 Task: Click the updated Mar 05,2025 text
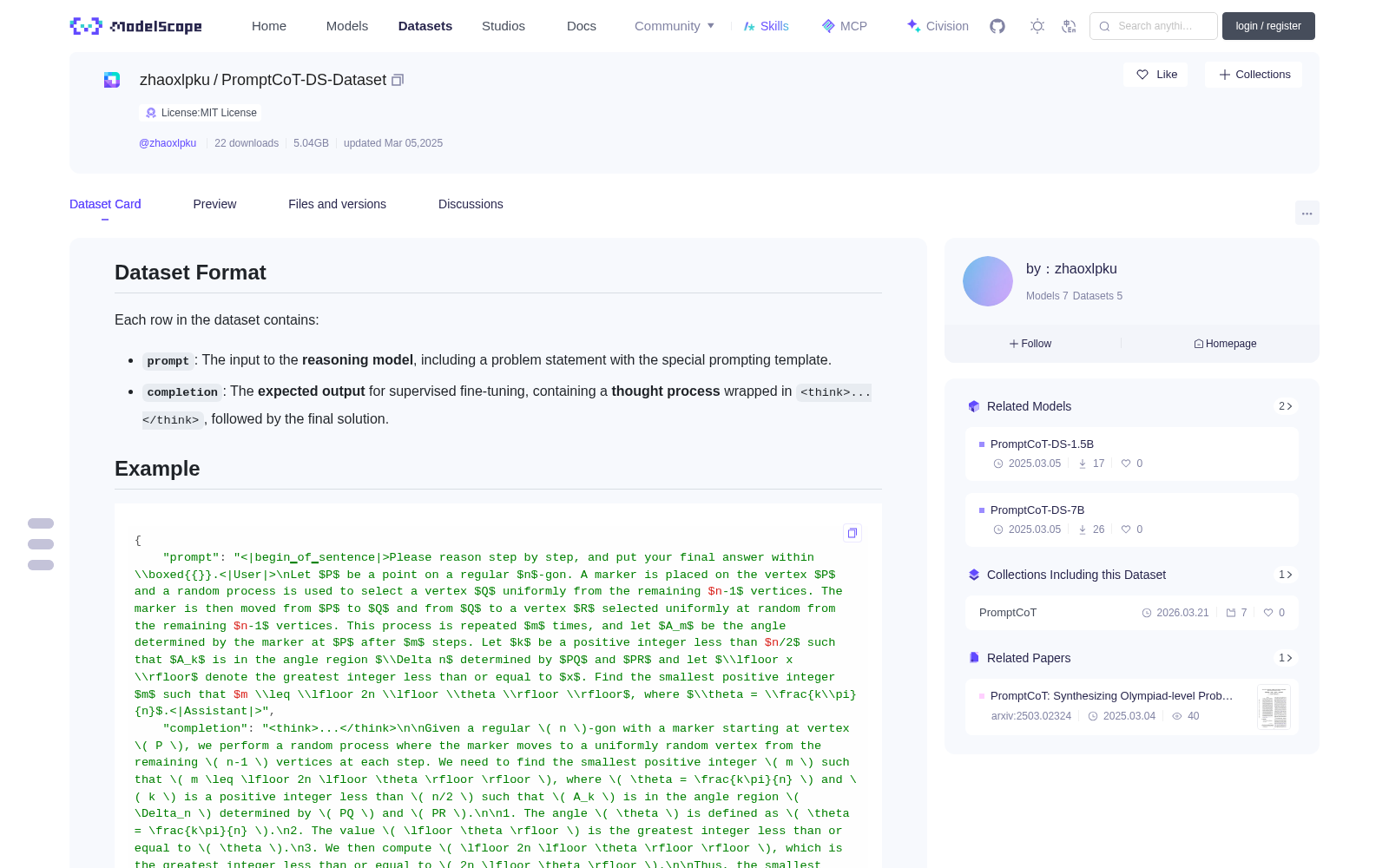coord(393,143)
